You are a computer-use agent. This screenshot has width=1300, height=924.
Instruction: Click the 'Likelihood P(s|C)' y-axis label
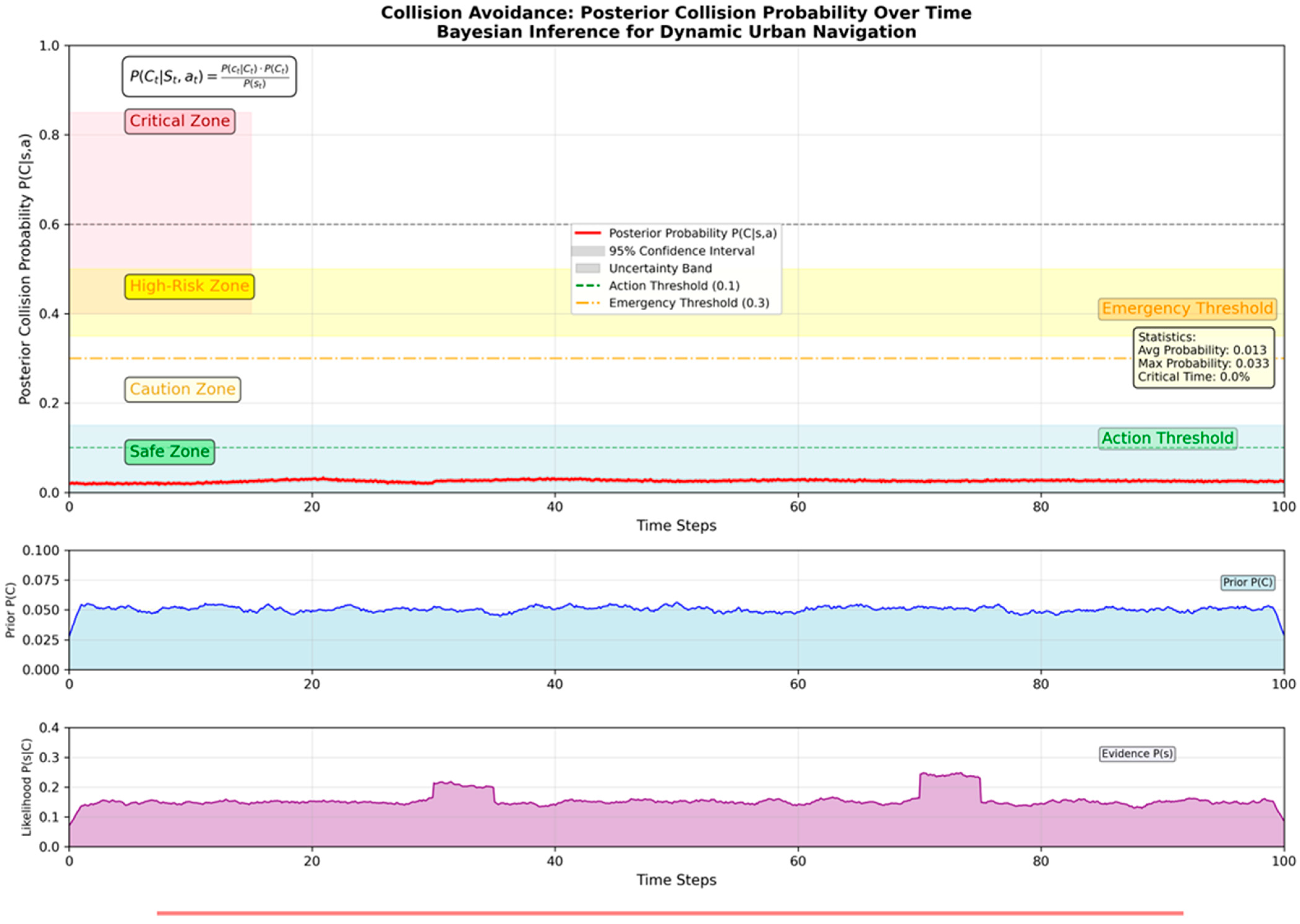pos(26,787)
